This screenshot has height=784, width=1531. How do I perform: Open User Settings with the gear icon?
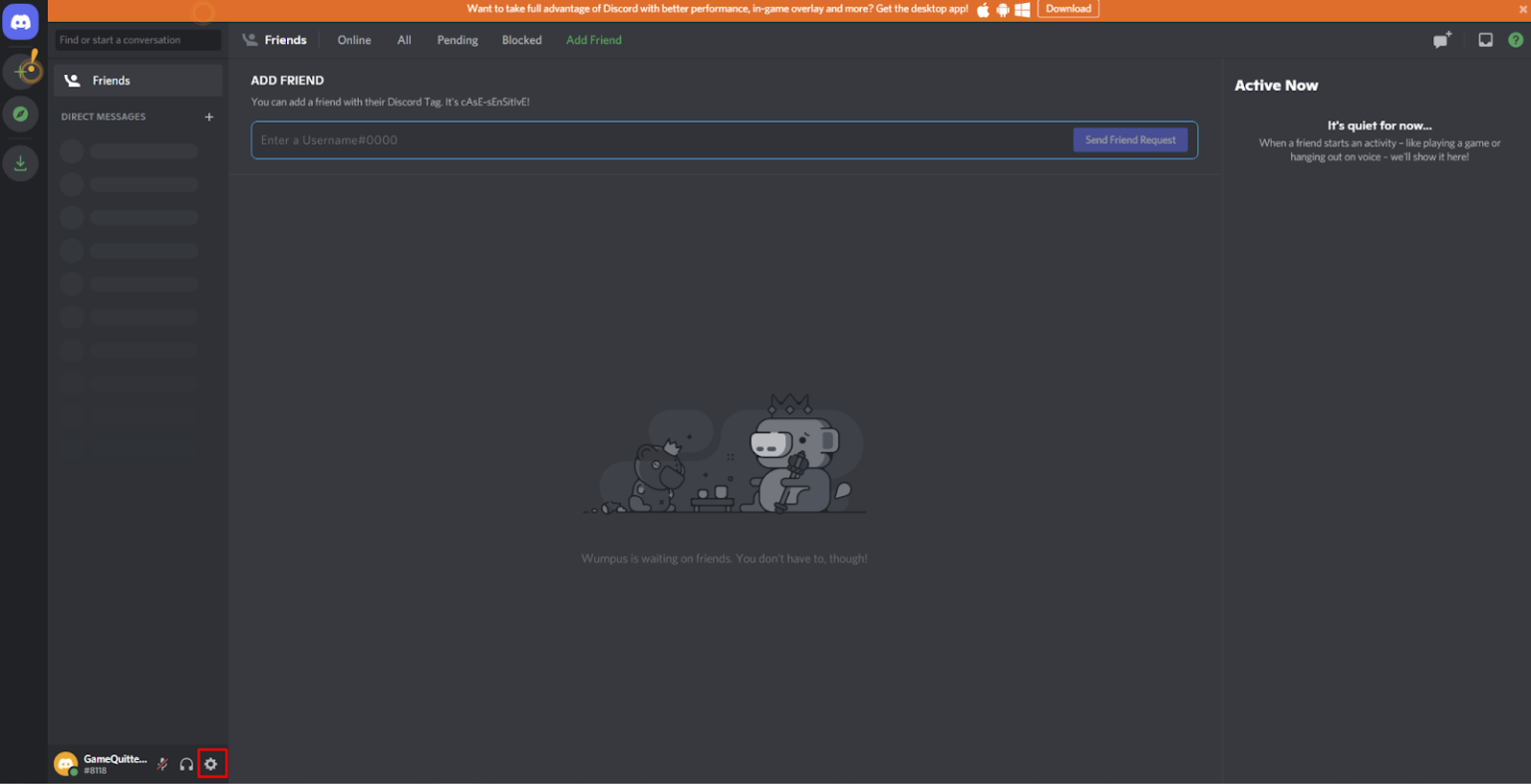click(211, 763)
